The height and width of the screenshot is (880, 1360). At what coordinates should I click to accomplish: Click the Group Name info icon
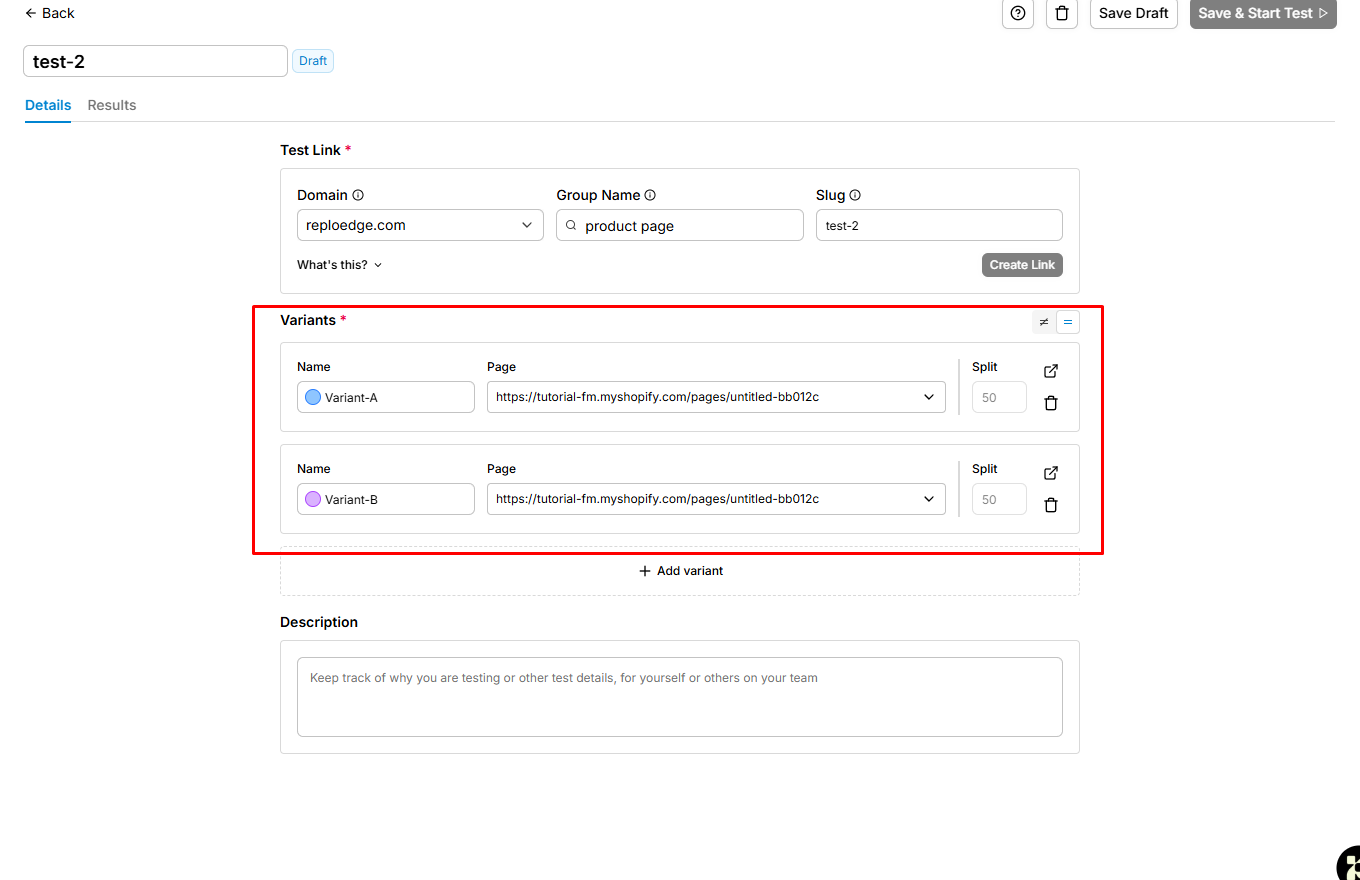click(650, 196)
